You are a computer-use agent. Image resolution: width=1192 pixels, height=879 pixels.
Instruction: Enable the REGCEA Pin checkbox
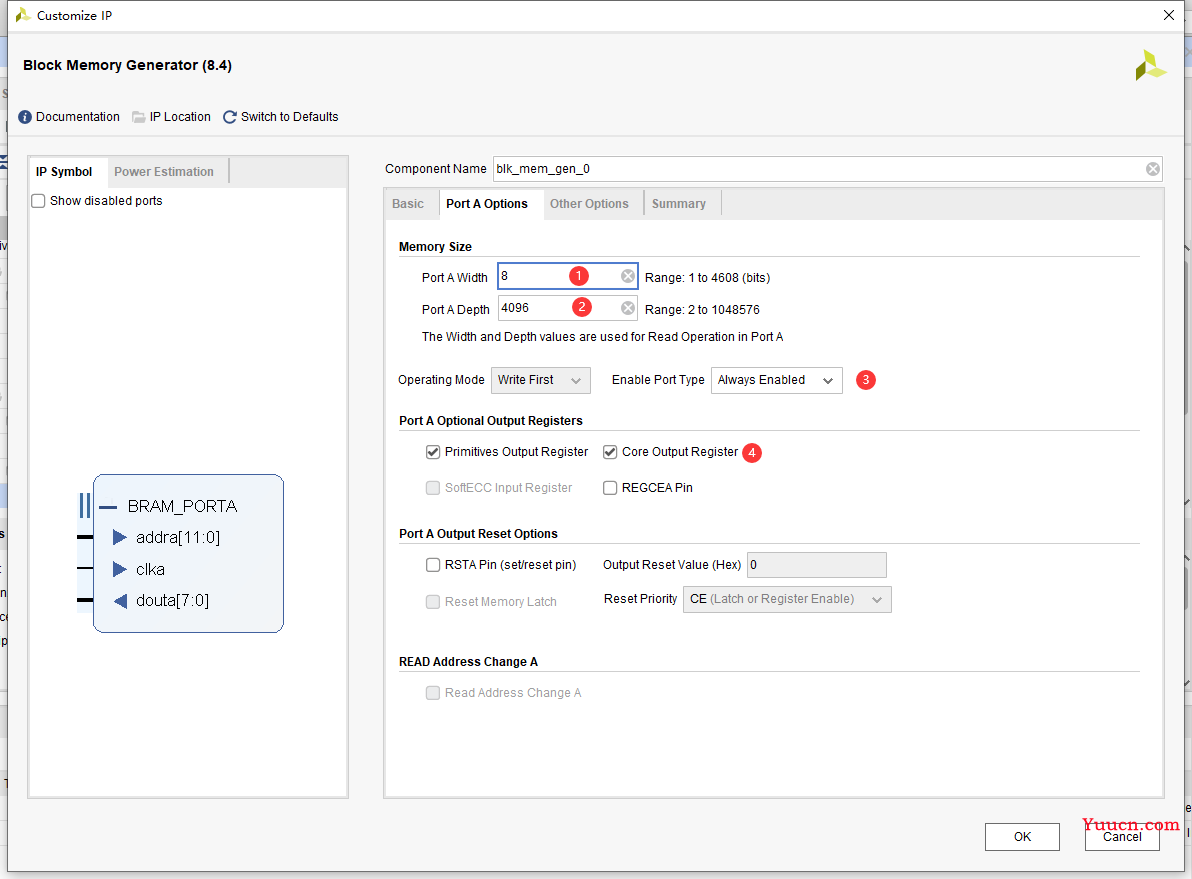(x=610, y=488)
